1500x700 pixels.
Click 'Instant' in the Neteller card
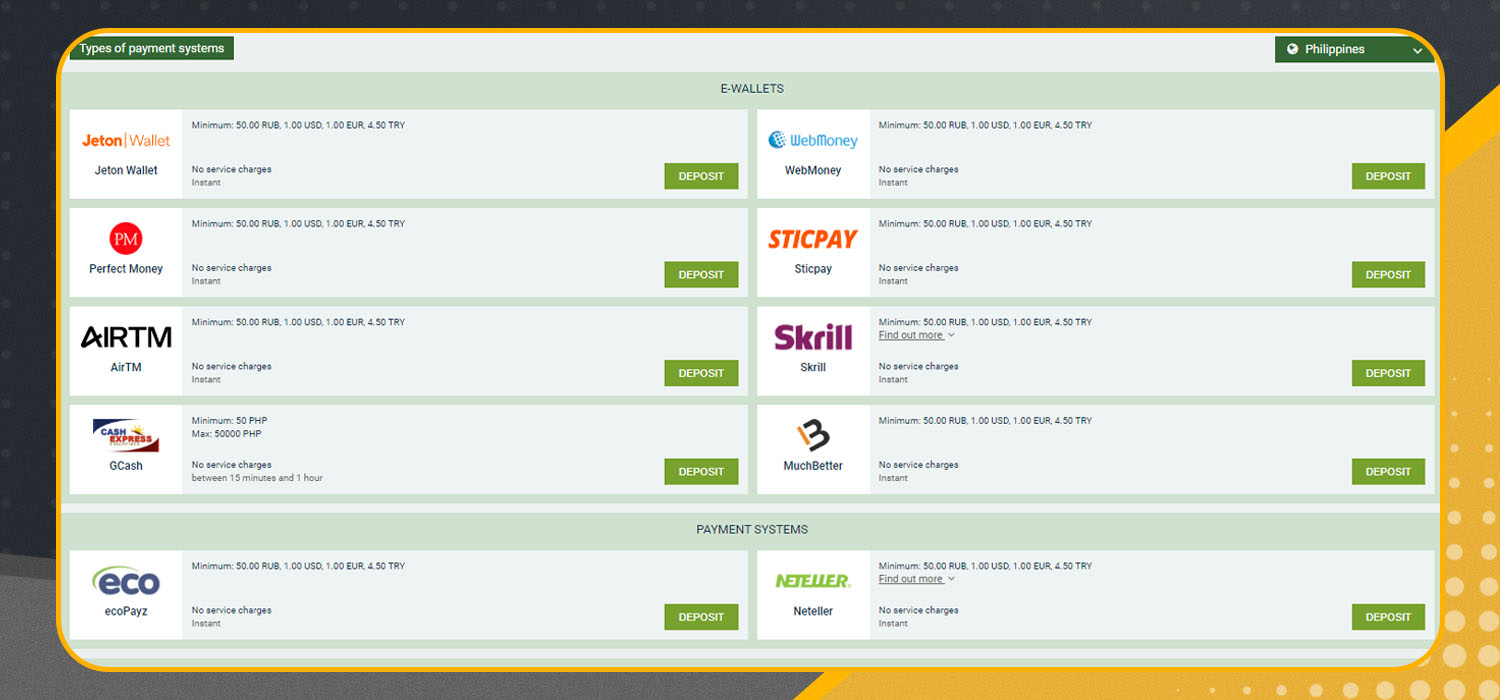pyautogui.click(x=893, y=623)
